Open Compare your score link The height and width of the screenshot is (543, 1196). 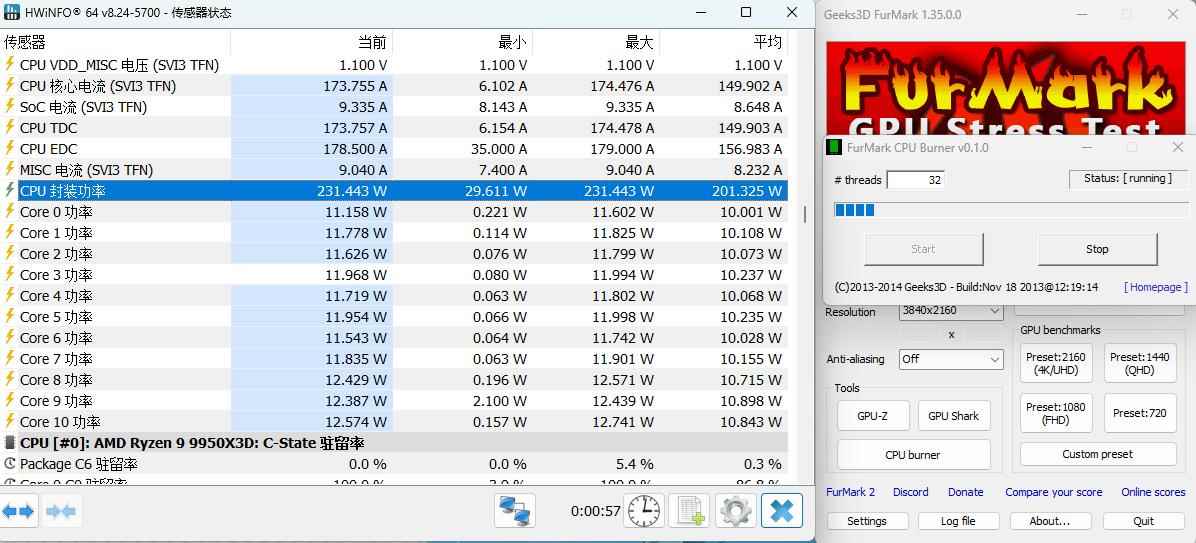click(1053, 492)
